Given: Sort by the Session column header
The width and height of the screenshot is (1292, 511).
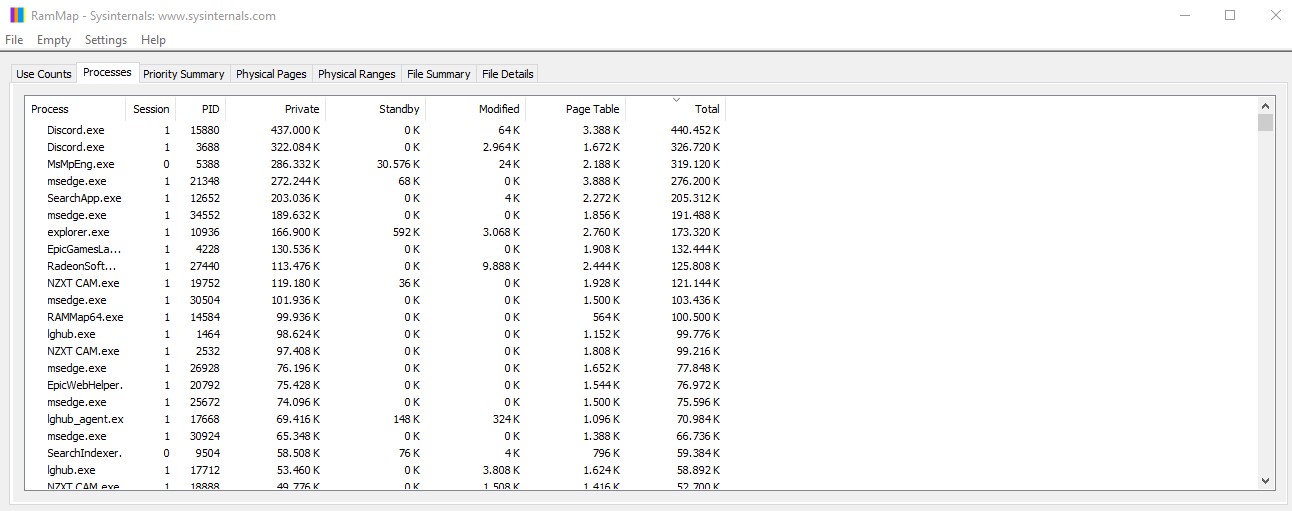Looking at the screenshot, I should 151,109.
